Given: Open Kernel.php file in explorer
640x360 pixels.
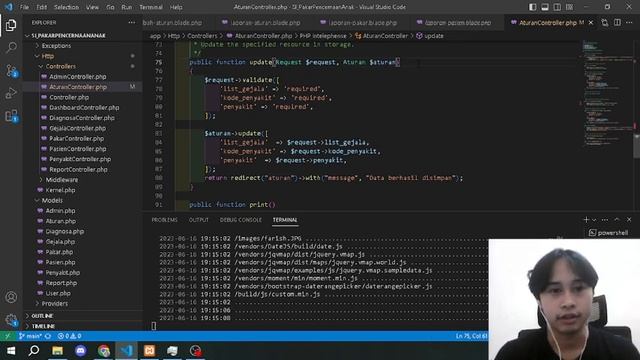Looking at the screenshot, I should (60, 190).
